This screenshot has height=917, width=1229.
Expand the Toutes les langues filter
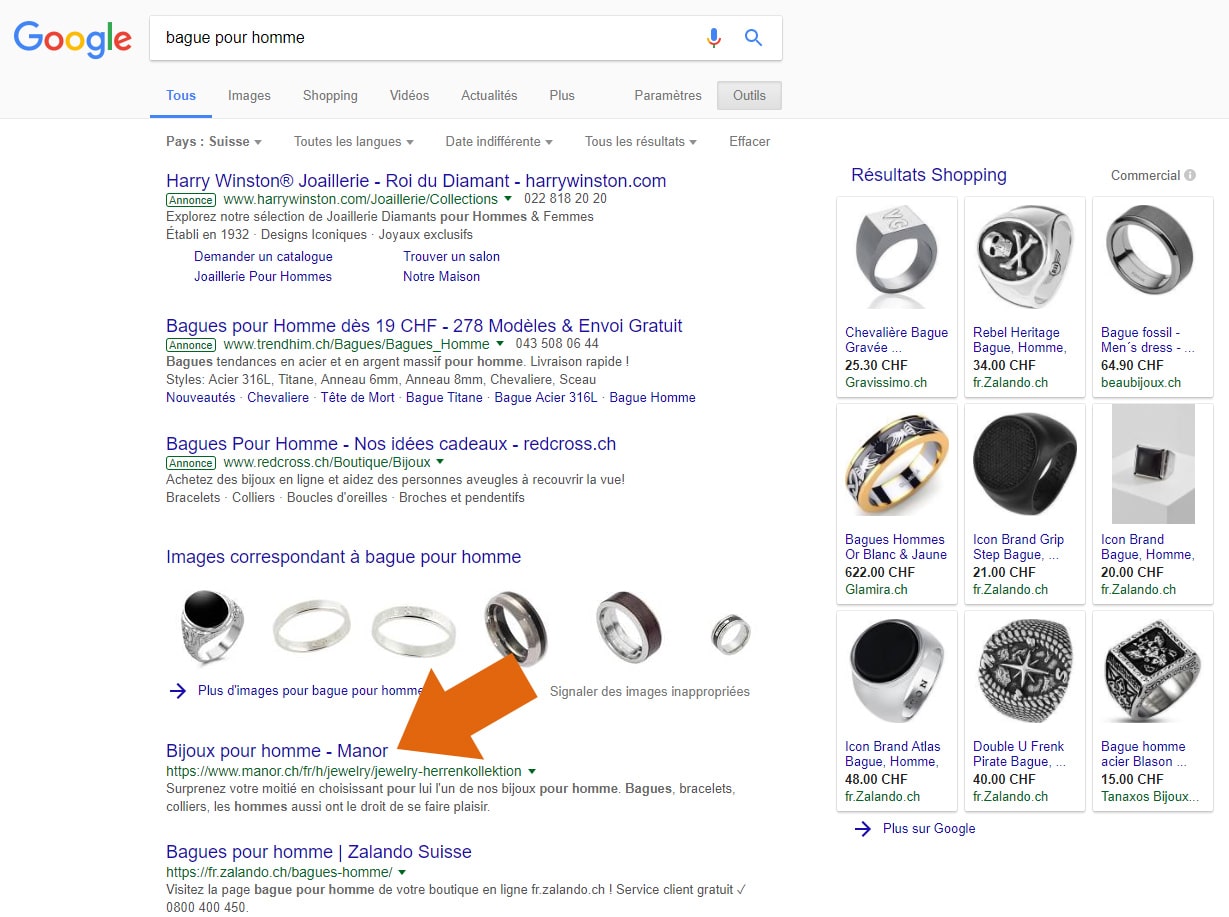[353, 142]
